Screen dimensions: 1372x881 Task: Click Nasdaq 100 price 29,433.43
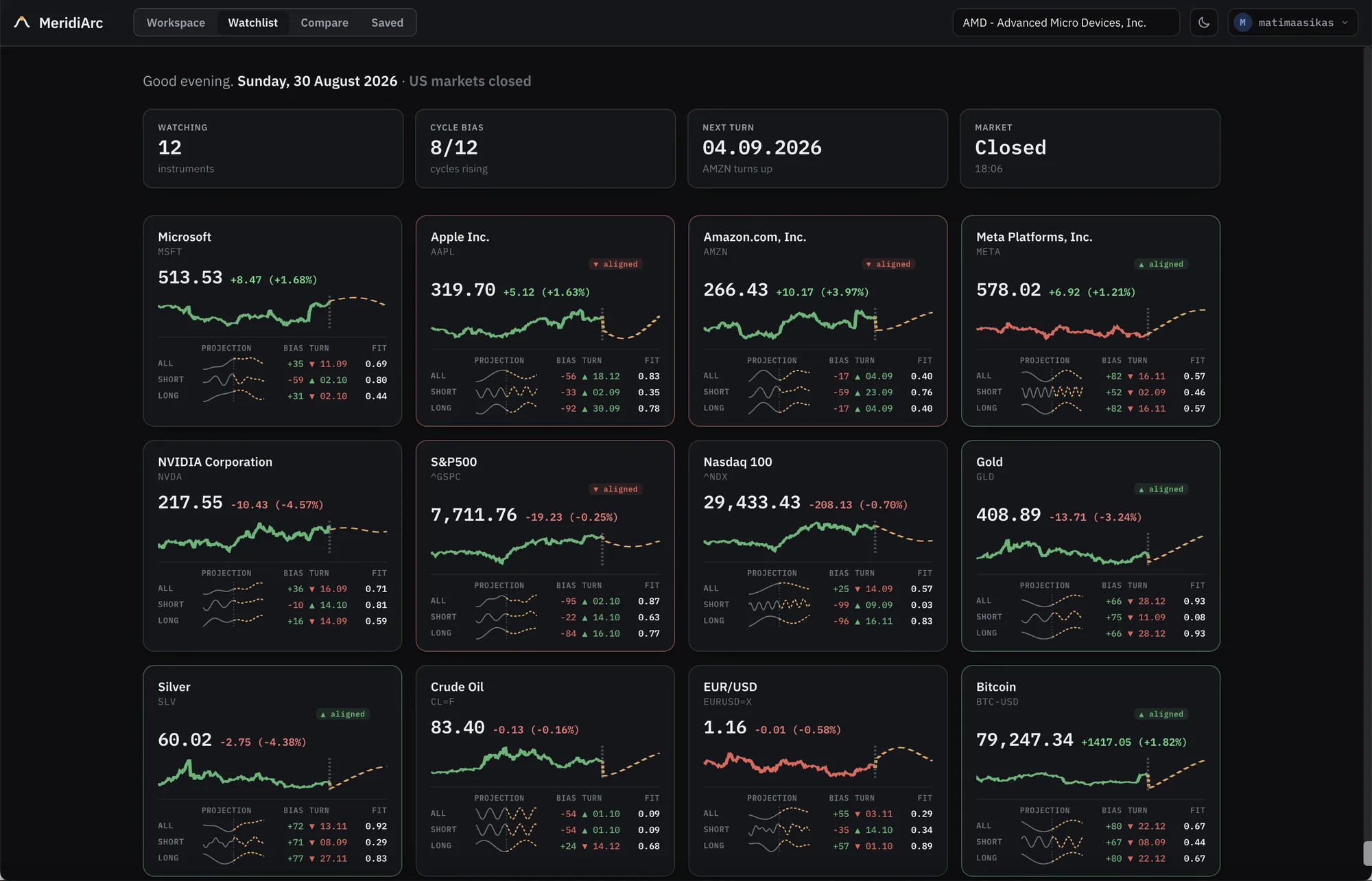click(752, 503)
